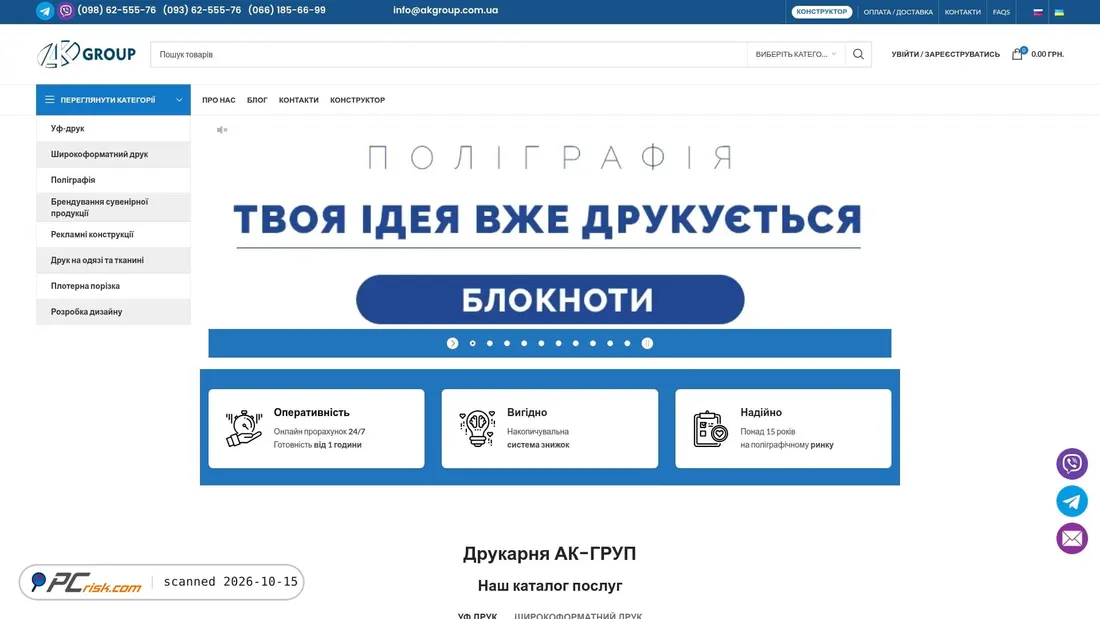This screenshot has height=619, width=1100.
Task: Open Контакти in main navigation
Action: click(x=298, y=100)
